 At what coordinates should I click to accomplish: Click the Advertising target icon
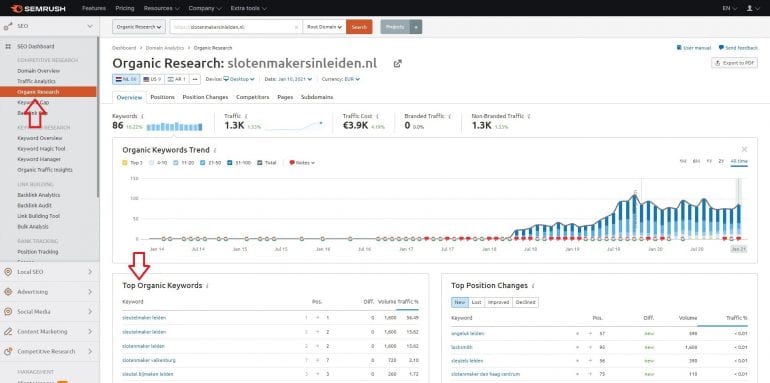click(8, 292)
